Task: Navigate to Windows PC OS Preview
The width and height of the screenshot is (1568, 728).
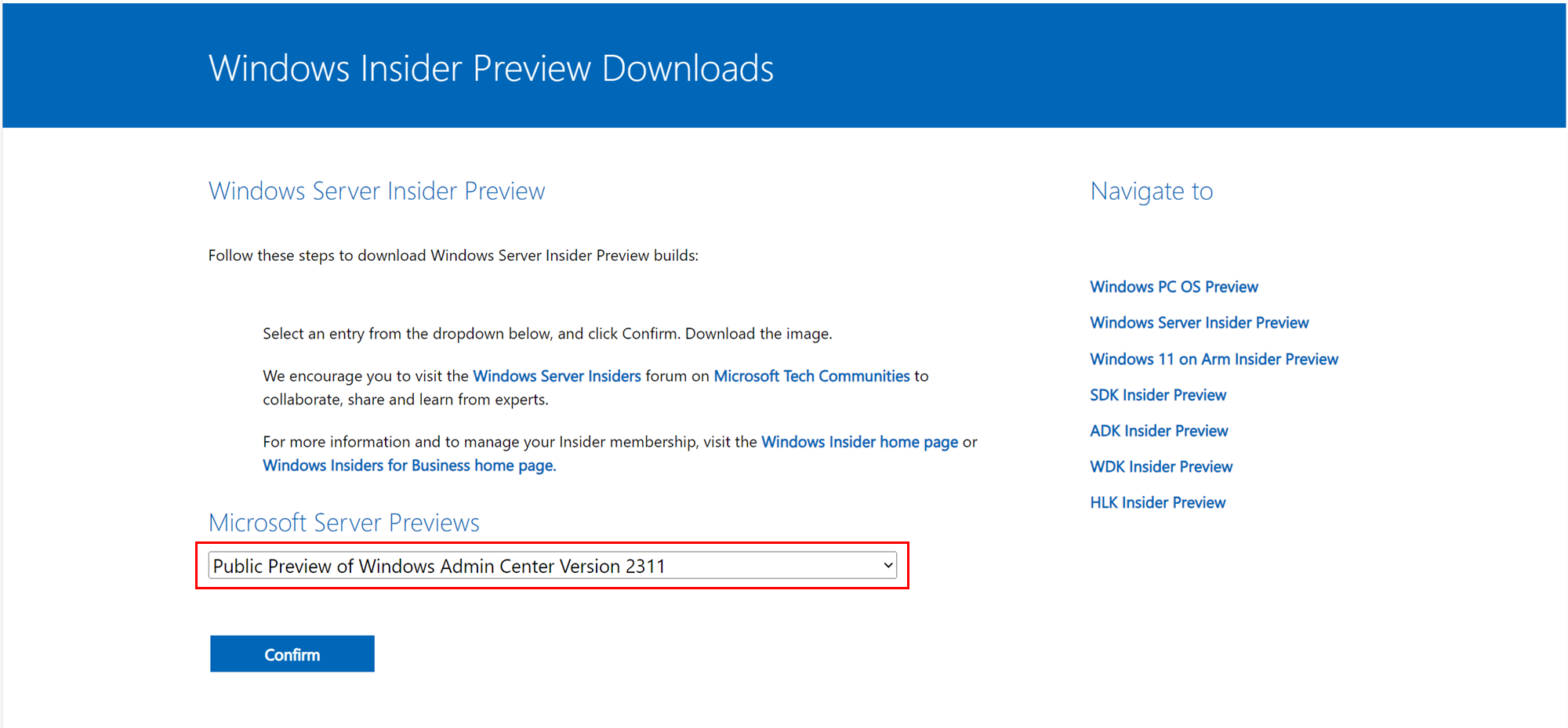Action: (1174, 287)
